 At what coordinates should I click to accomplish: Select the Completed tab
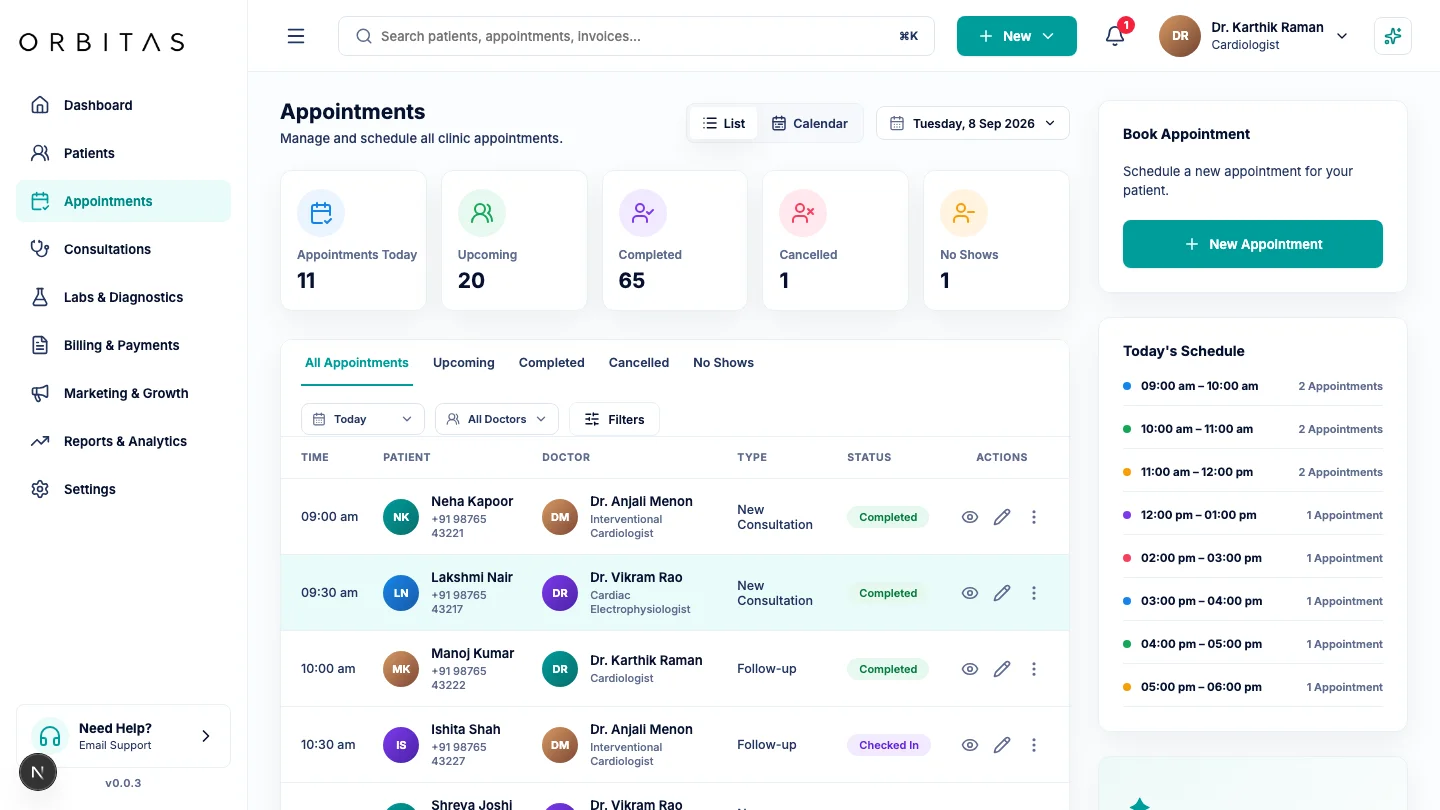pos(552,363)
